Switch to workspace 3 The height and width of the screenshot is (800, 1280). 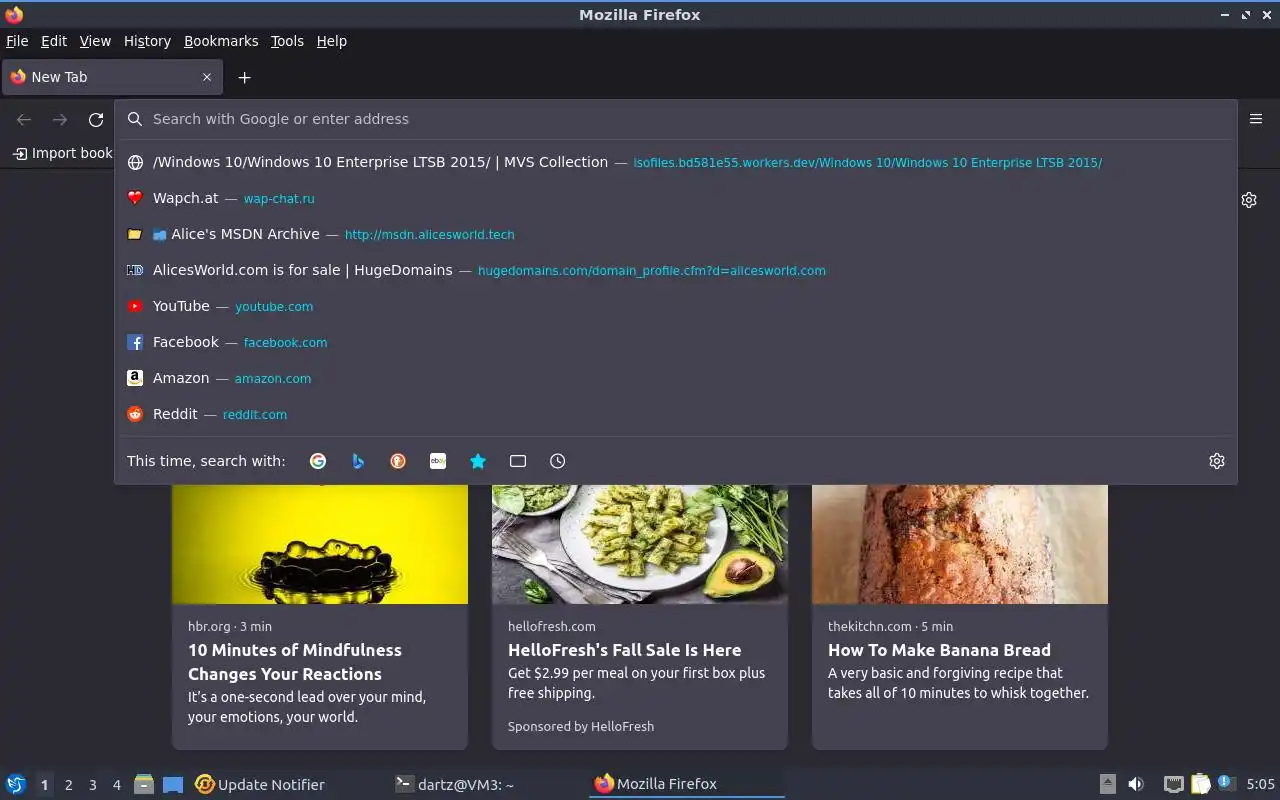[x=93, y=785]
